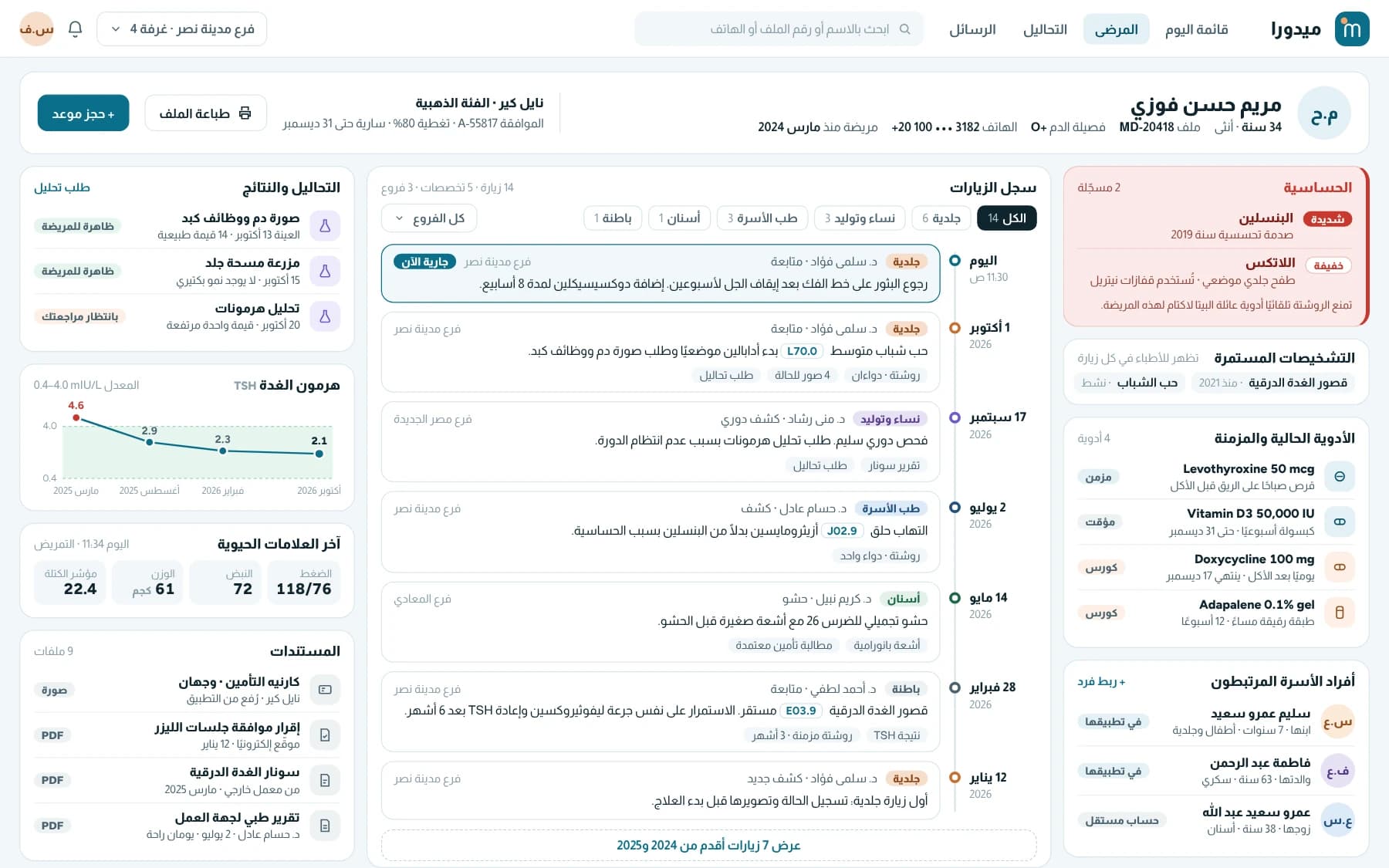Open today's visit card marked جارية الآن
The image size is (1389, 868).
(661, 273)
